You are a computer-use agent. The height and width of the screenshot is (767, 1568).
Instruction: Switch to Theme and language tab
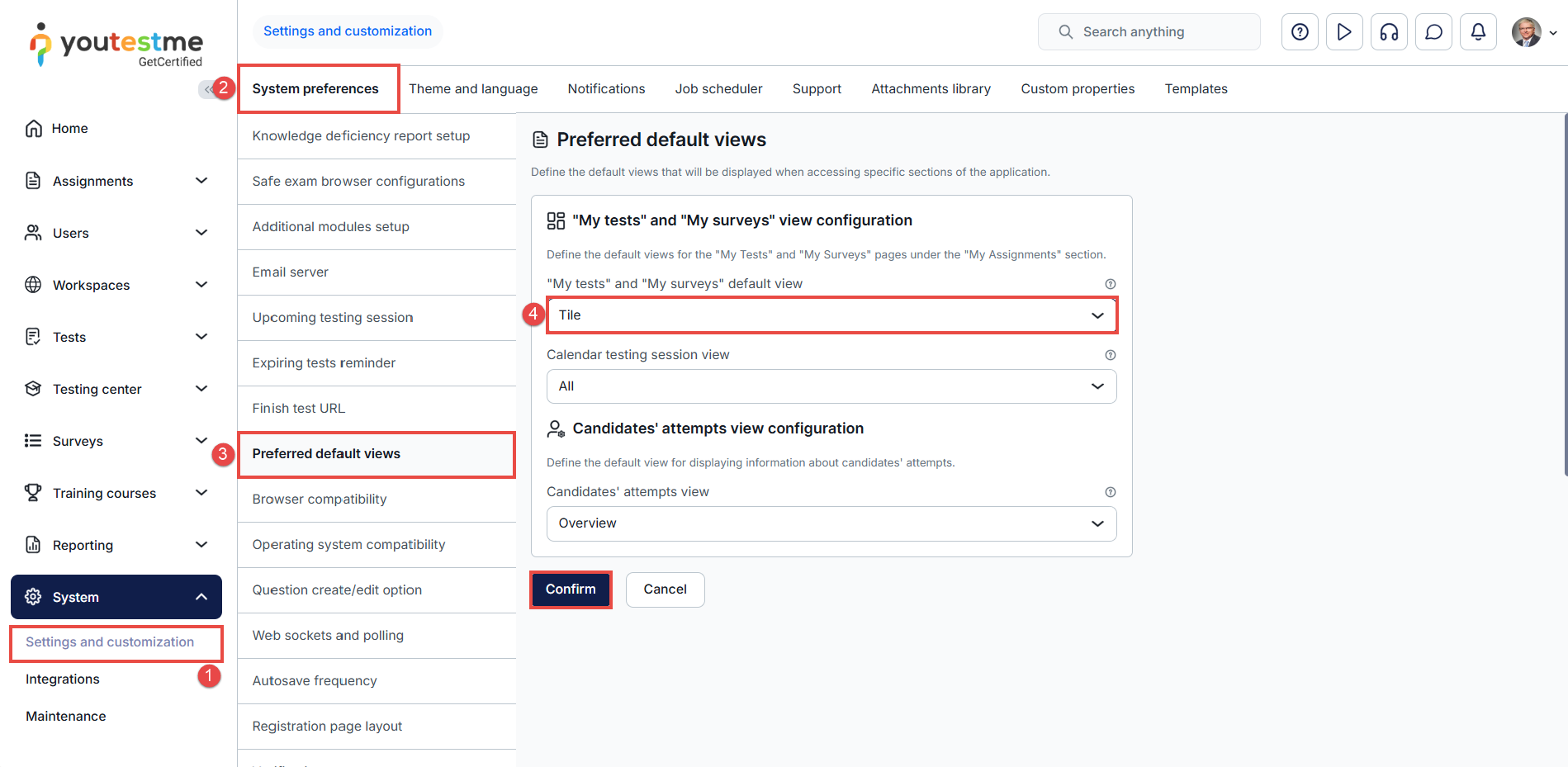tap(473, 89)
